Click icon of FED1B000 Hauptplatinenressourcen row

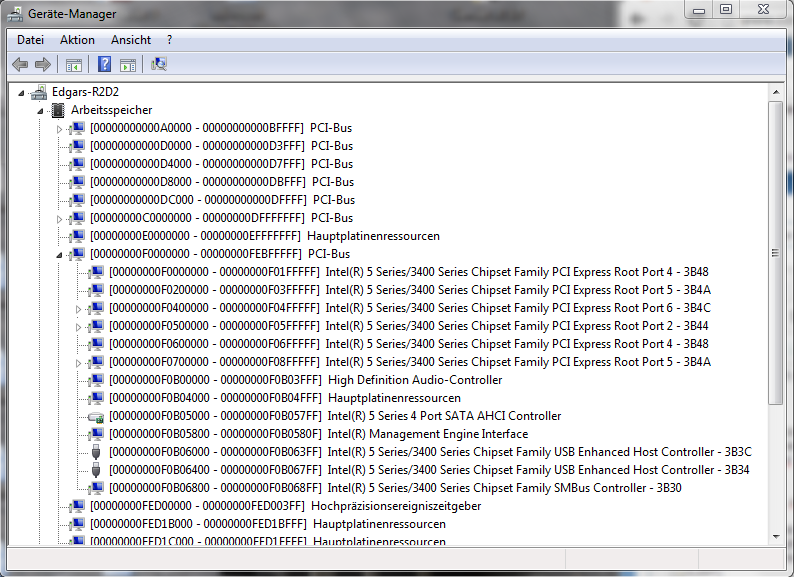click(x=77, y=524)
